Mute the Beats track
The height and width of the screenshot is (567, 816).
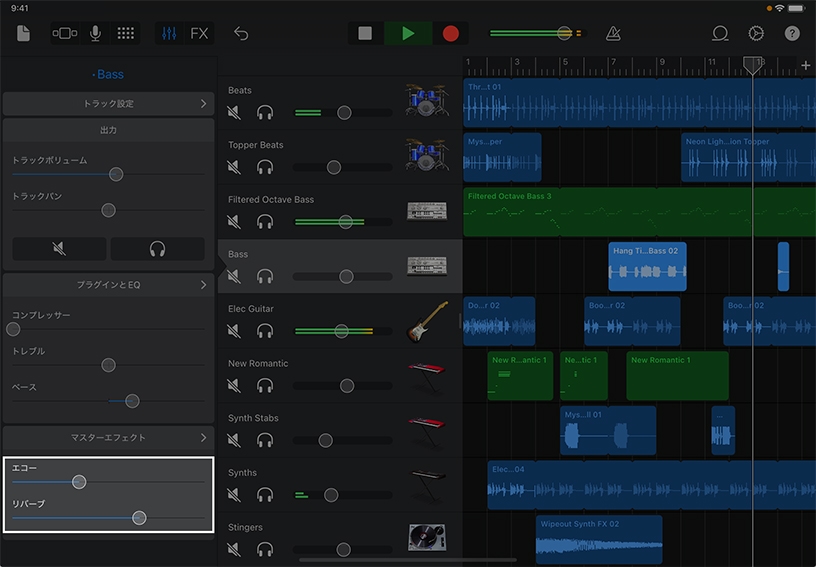click(x=235, y=113)
